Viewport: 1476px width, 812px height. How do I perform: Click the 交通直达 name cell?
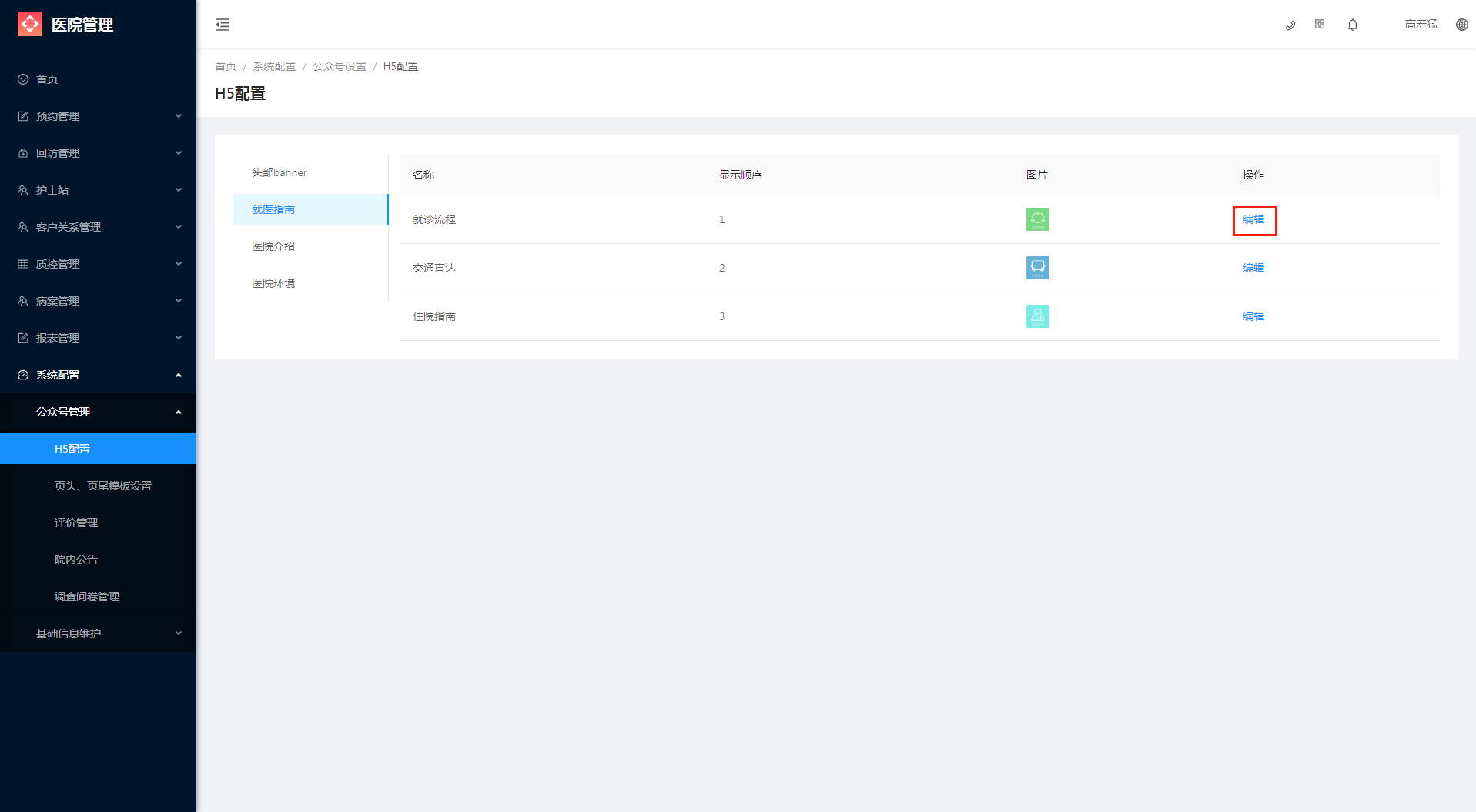(x=434, y=268)
